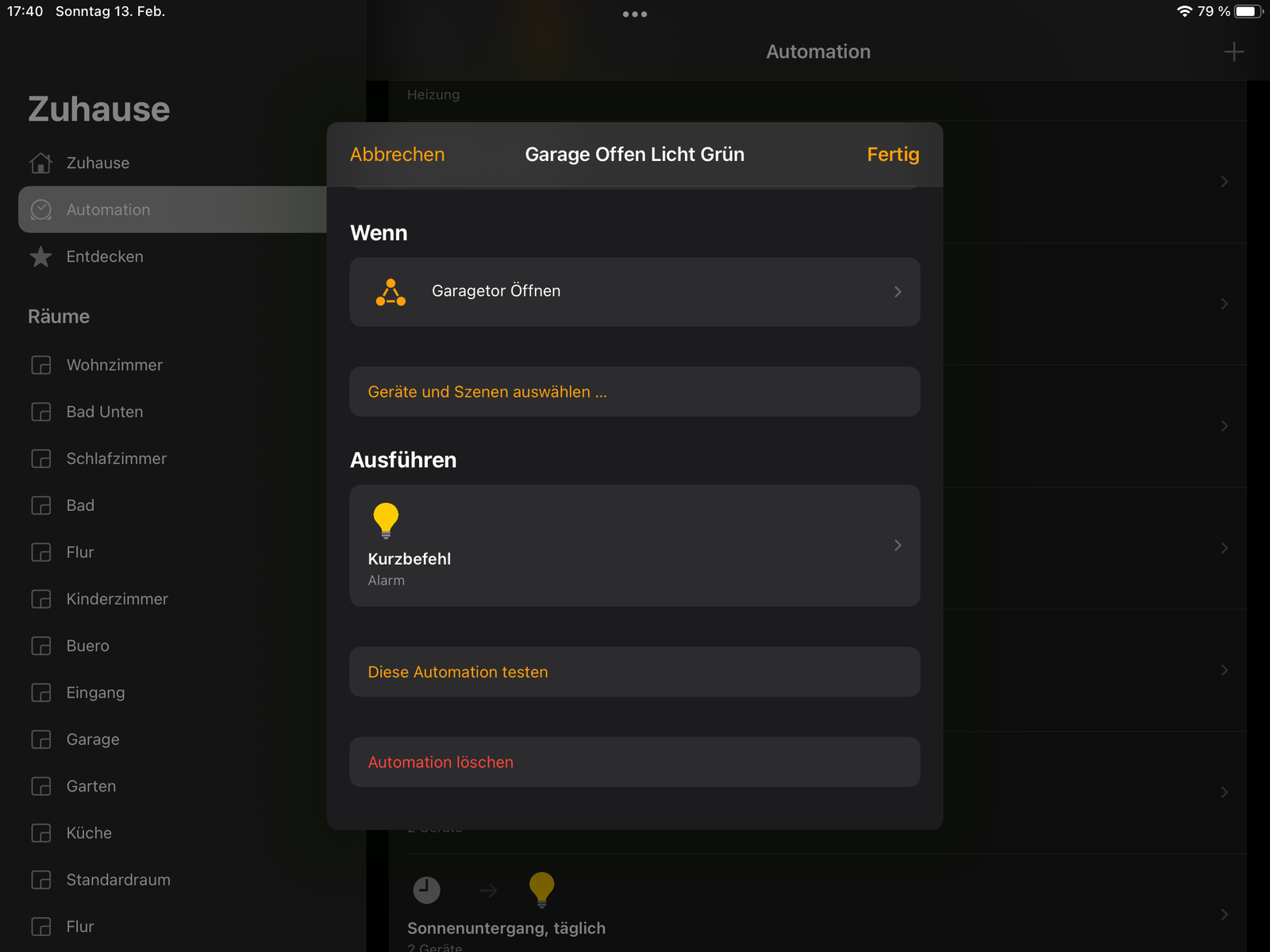Select the Küche room in sidebar
Screen dimensions: 1270x952
[89, 833]
